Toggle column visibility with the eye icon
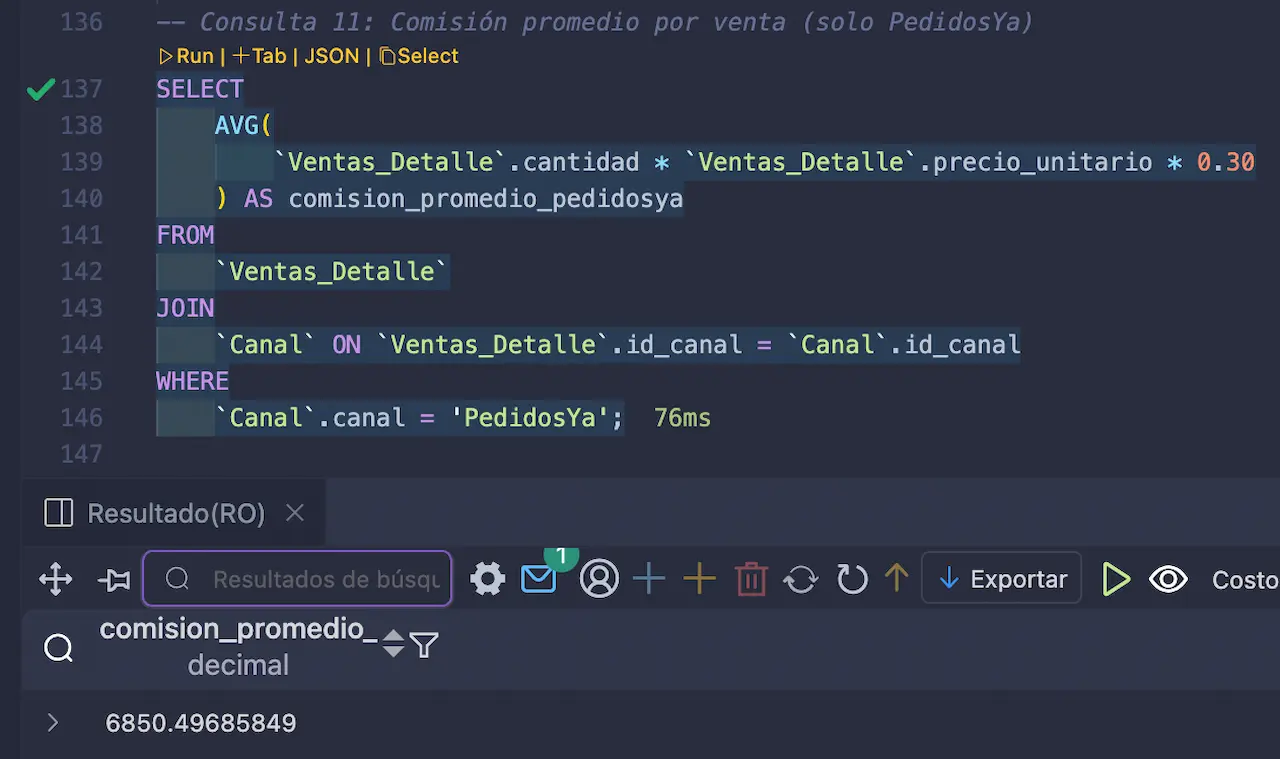1280x759 pixels. pos(1168,578)
